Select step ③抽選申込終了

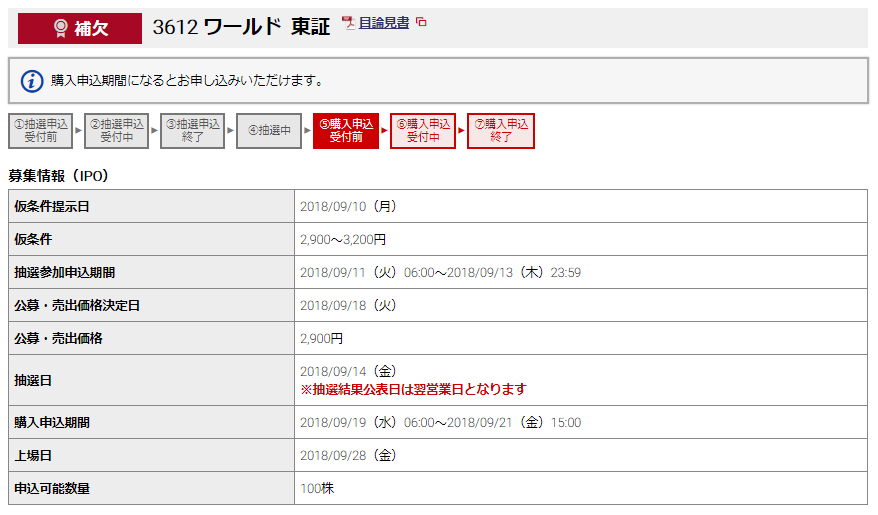coord(193,131)
